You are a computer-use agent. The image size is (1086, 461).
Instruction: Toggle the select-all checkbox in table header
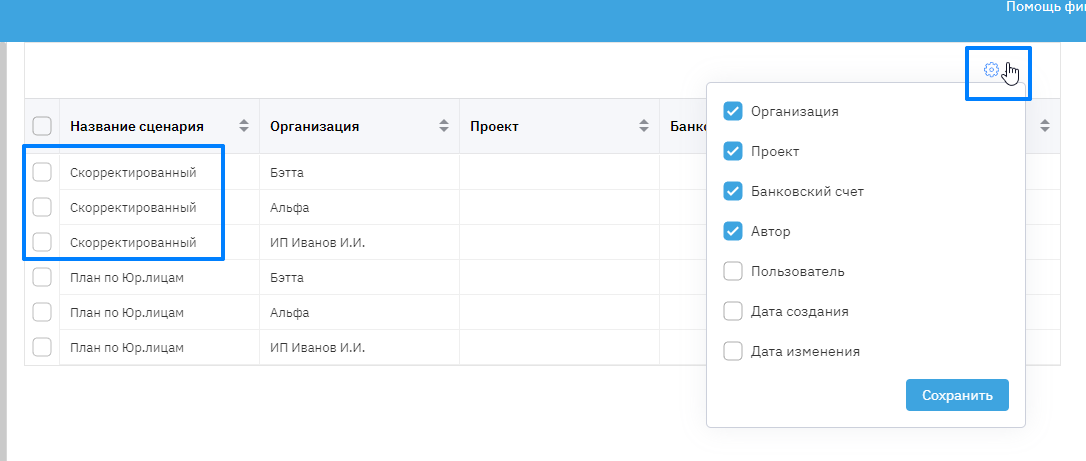pyautogui.click(x=42, y=126)
